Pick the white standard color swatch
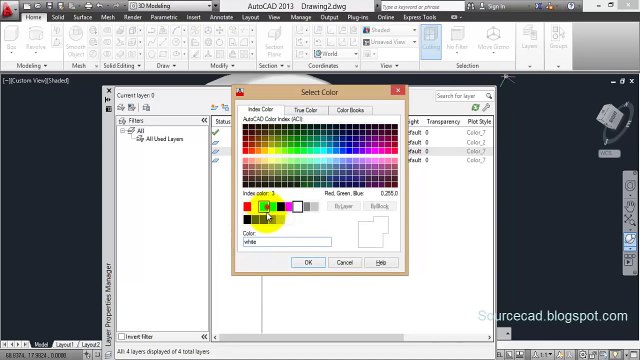Screen dimensions: 640x360 click(x=298, y=207)
